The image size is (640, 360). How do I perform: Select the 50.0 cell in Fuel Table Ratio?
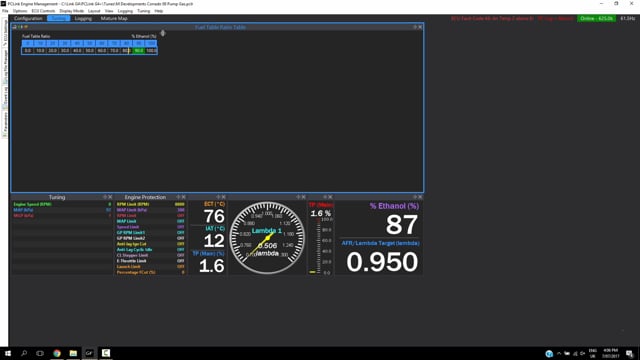click(89, 51)
